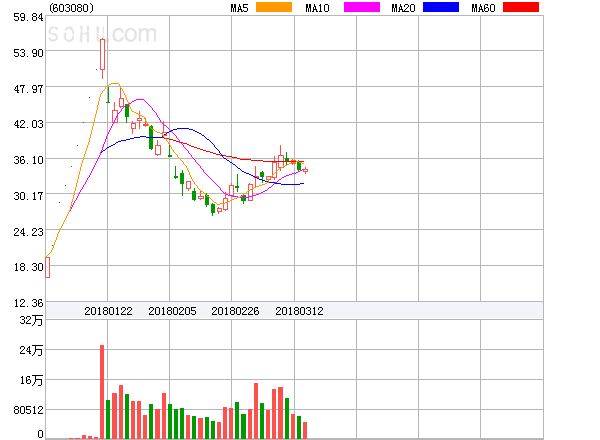Click the first red candlestick near 18.30
Image resolution: width=600 pixels, height=440 pixels.
coord(48,267)
